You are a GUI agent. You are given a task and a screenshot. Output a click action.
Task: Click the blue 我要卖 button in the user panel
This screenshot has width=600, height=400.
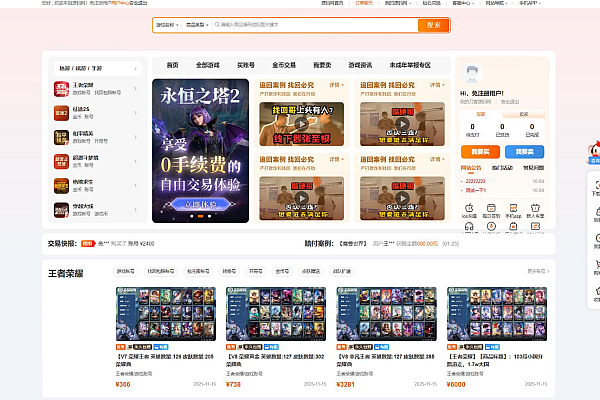524,152
